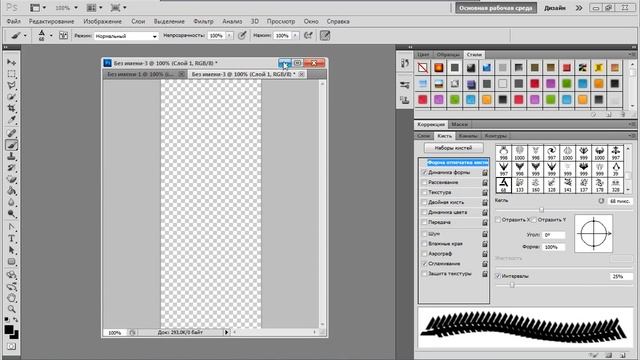
Task: Select the Dodge tool
Action: (11, 213)
